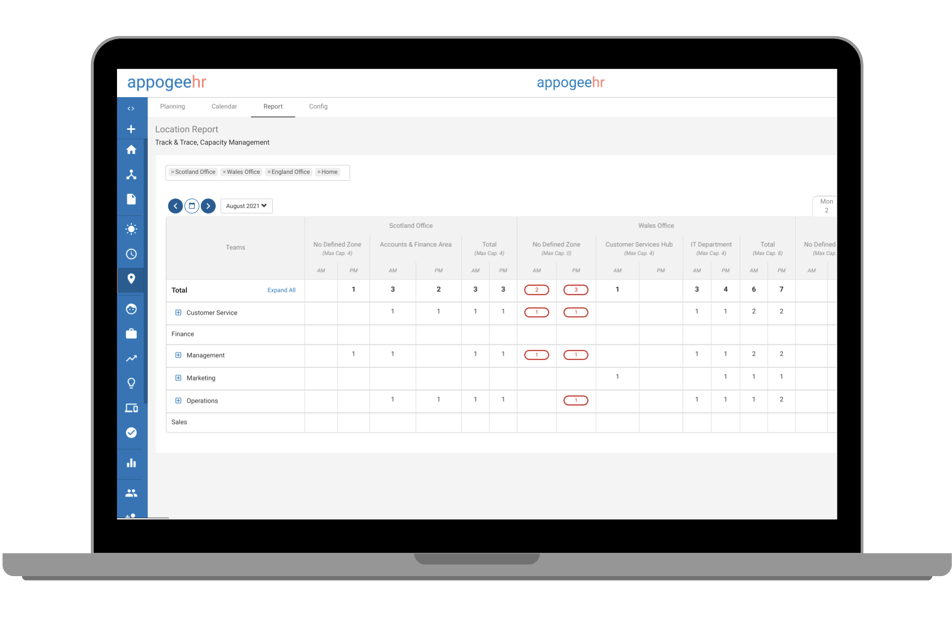Open the document page icon
Viewport: 952px width, 644px height.
[x=131, y=199]
